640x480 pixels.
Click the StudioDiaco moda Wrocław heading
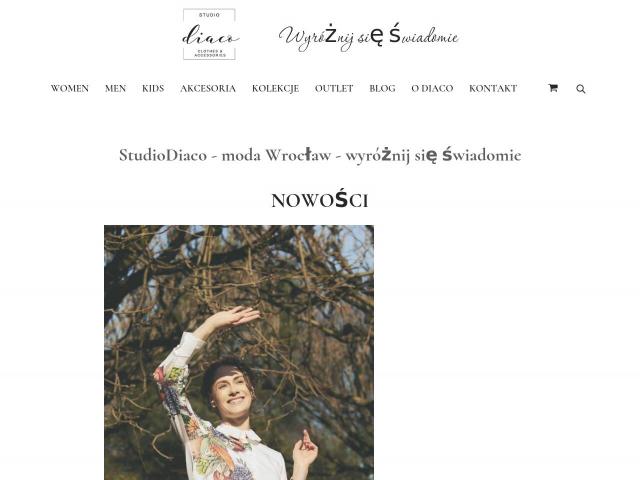pyautogui.click(x=320, y=155)
